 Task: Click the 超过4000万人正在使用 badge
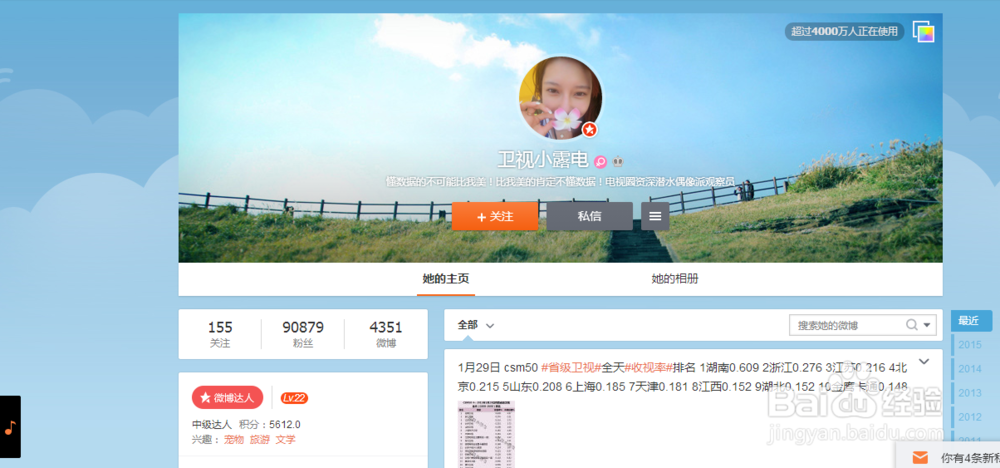coord(844,31)
